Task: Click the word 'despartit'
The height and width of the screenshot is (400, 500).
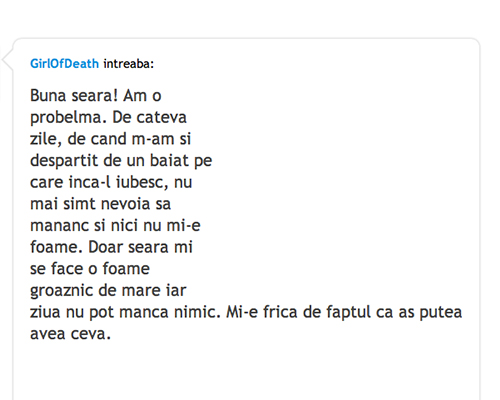Action: [64, 161]
